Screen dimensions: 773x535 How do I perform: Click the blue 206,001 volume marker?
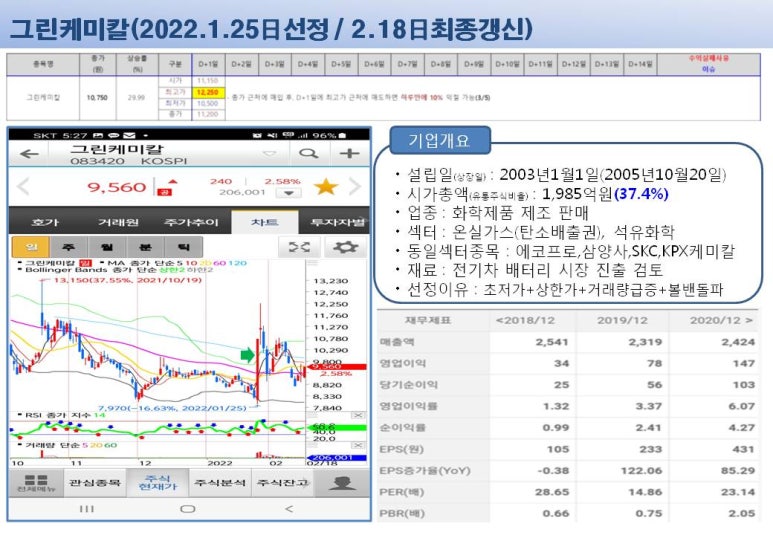[x=336, y=458]
